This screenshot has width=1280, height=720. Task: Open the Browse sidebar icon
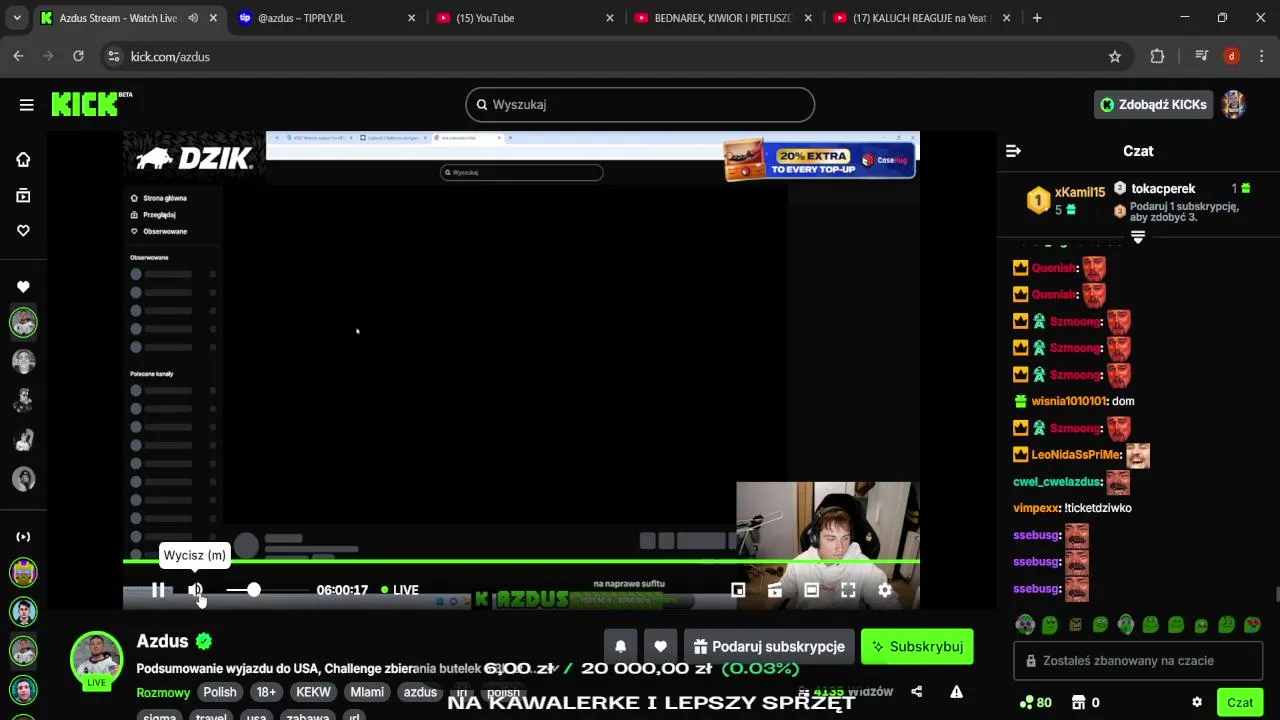pos(23,196)
